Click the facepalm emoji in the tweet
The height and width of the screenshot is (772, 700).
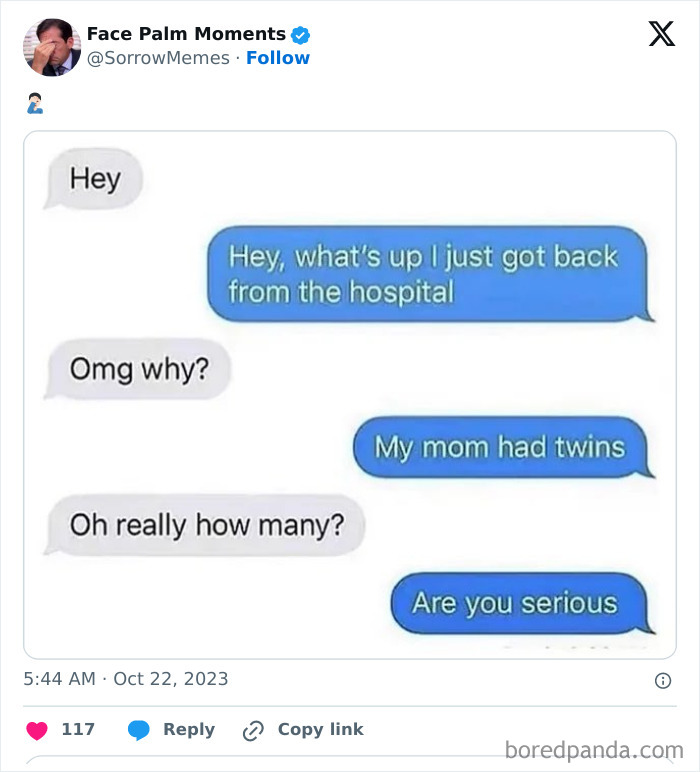point(33,102)
